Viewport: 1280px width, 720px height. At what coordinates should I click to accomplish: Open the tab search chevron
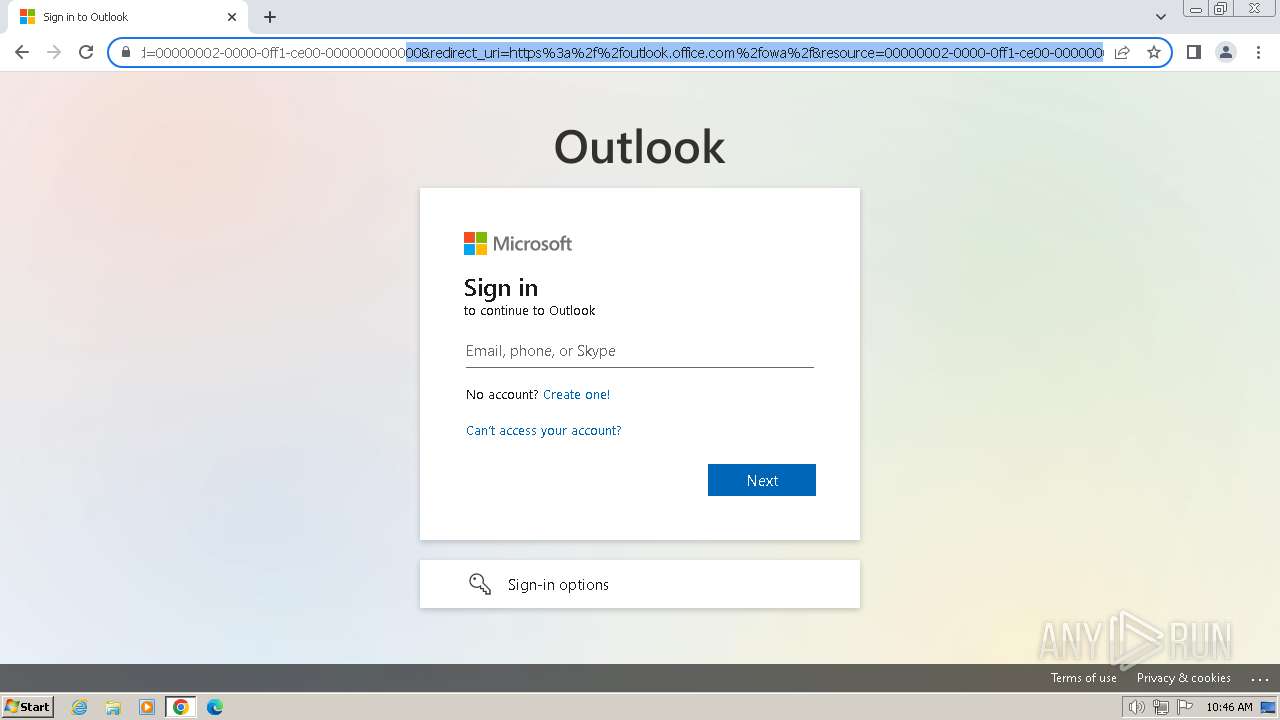(1160, 17)
